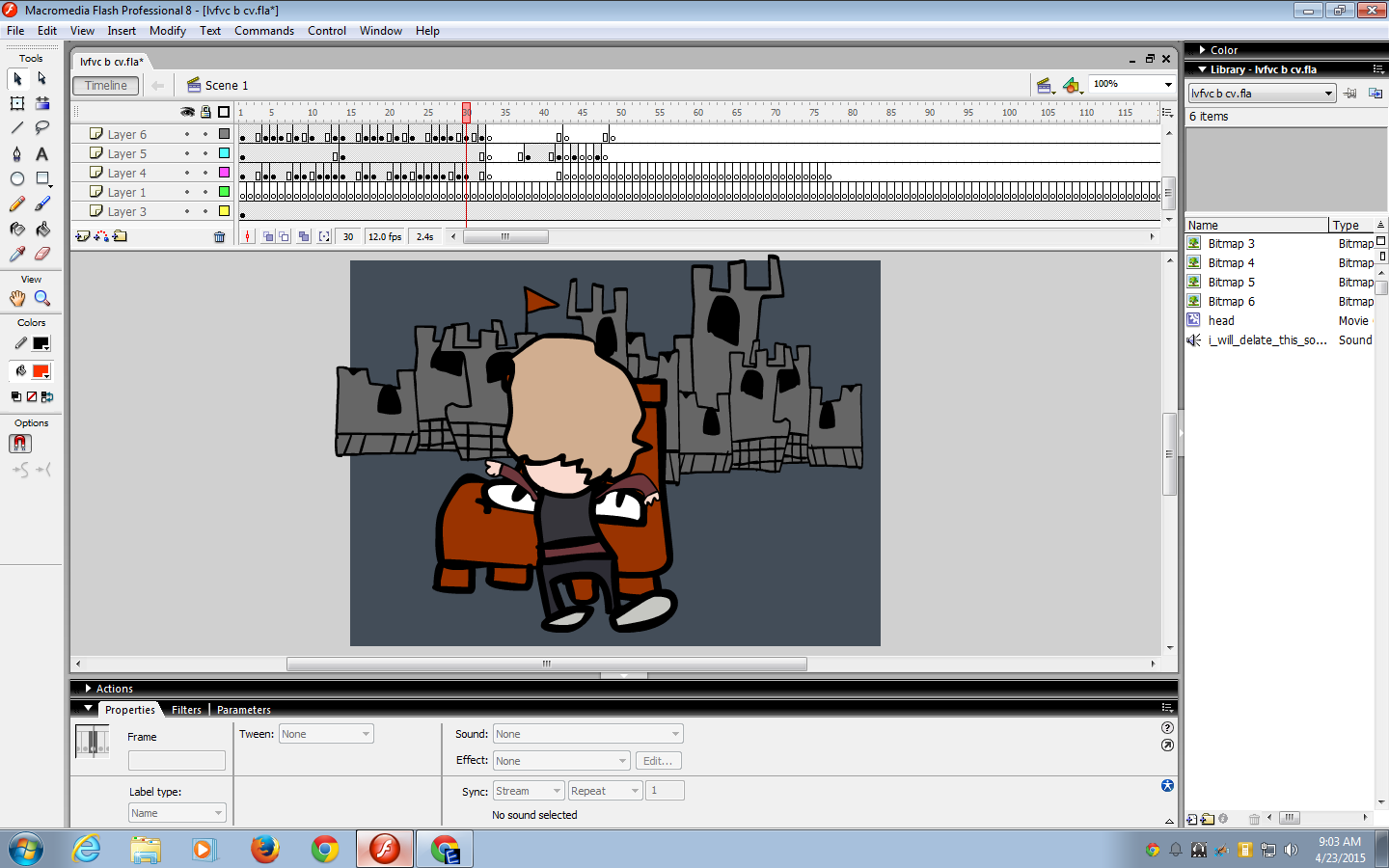Select the Pen tool

click(17, 153)
